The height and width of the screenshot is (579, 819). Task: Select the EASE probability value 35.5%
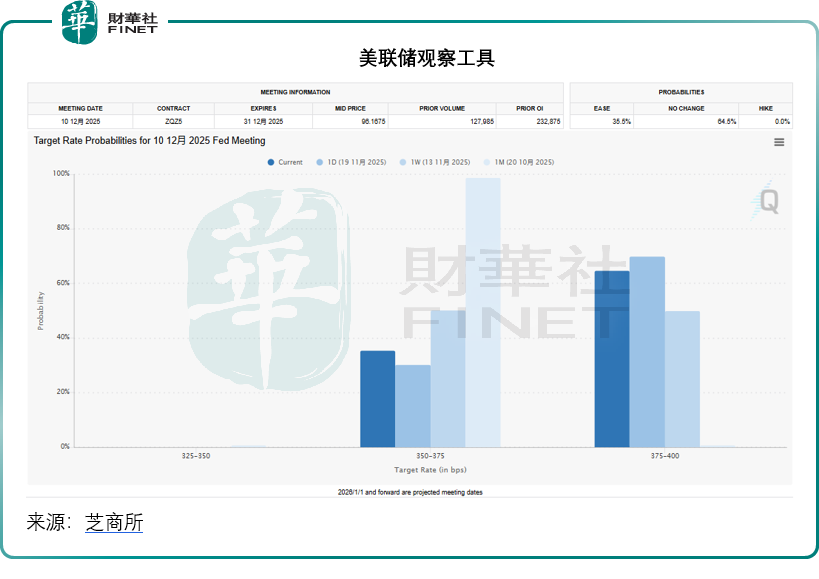pos(621,121)
